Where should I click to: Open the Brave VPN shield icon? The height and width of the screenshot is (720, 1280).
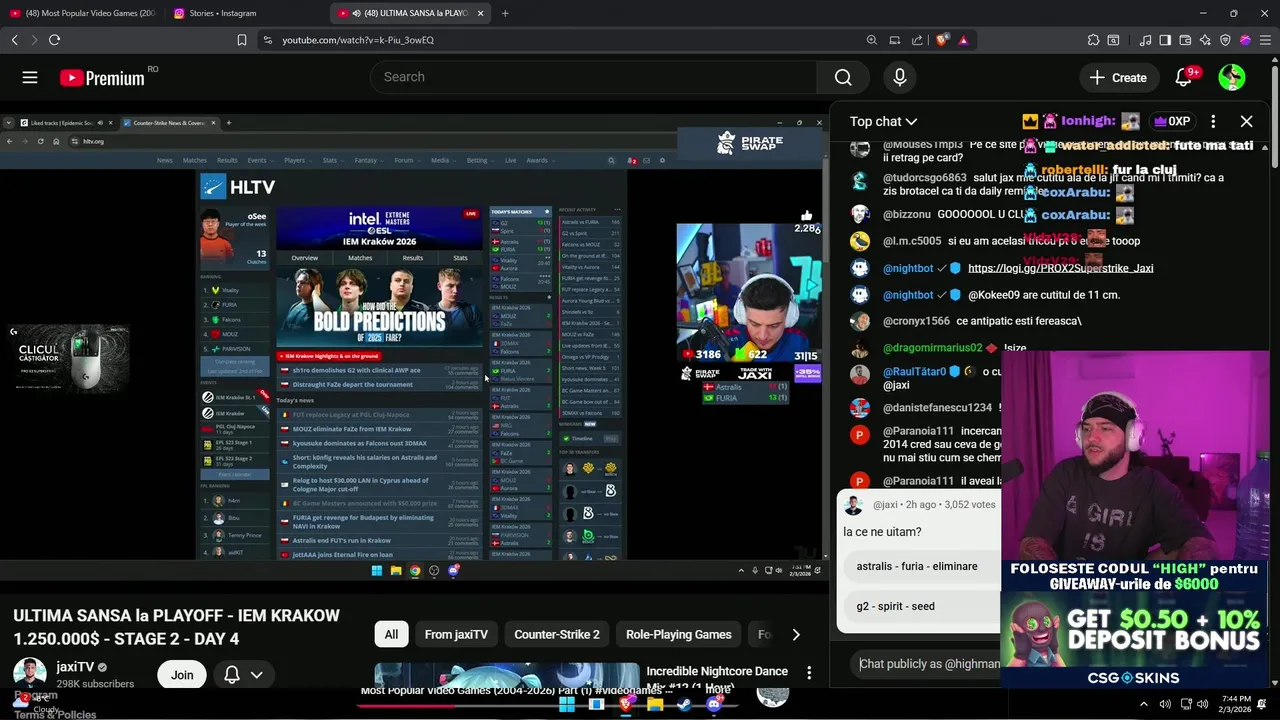[x=1225, y=40]
